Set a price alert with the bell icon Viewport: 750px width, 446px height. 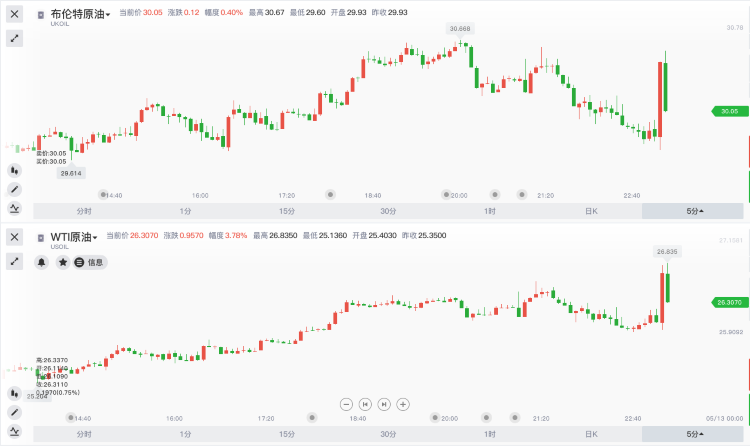click(42, 262)
